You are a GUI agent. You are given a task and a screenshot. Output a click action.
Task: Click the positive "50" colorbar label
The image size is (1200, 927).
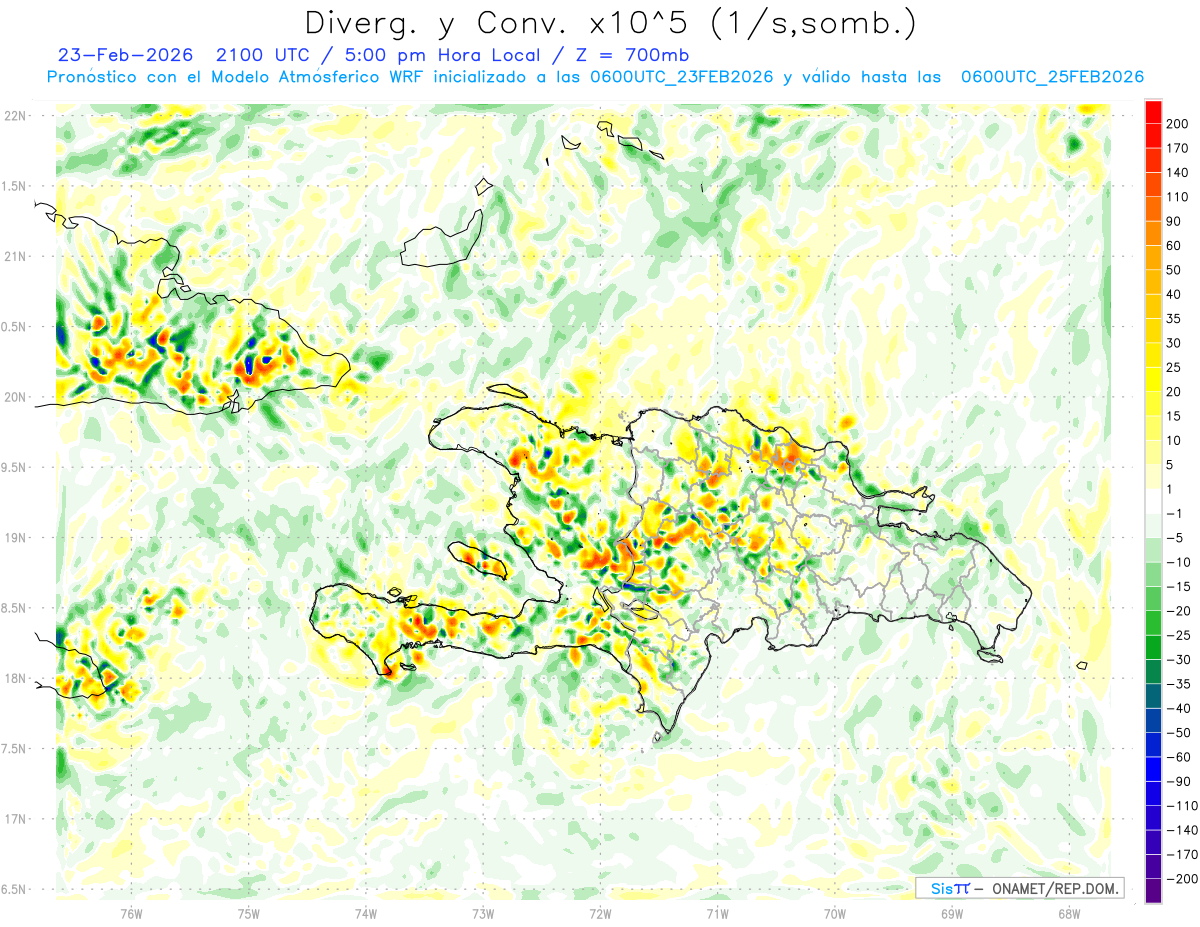[1175, 270]
